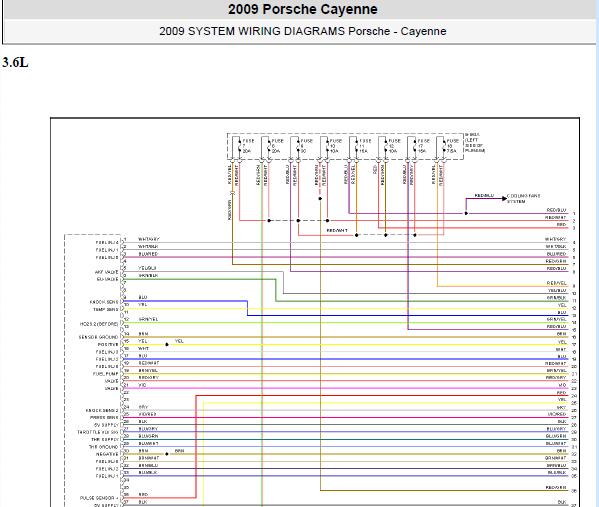The height and width of the screenshot is (507, 599).
Task: Click the Fuse 11 15A symbol
Action: 358,146
